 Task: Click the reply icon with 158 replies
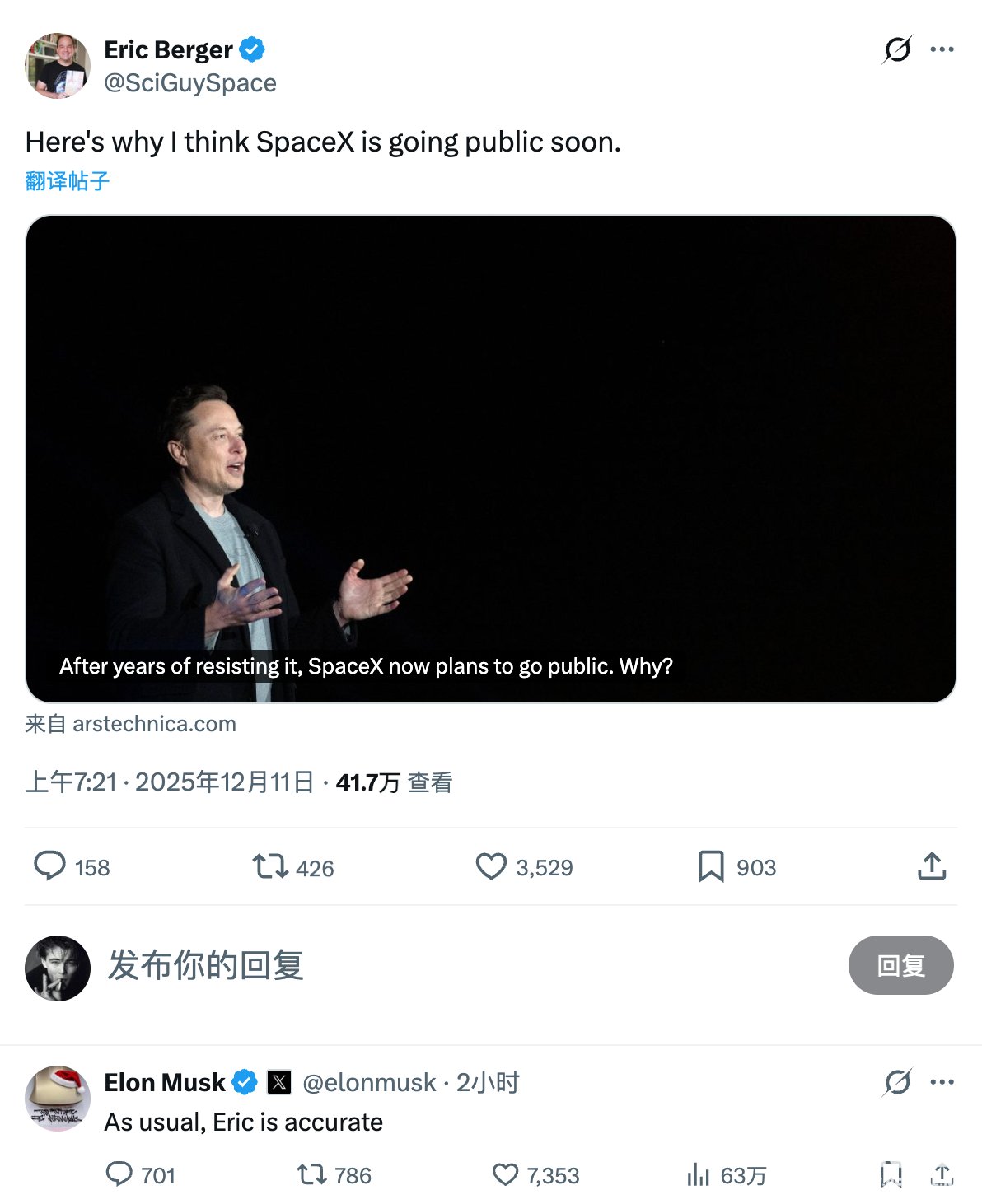[50, 866]
